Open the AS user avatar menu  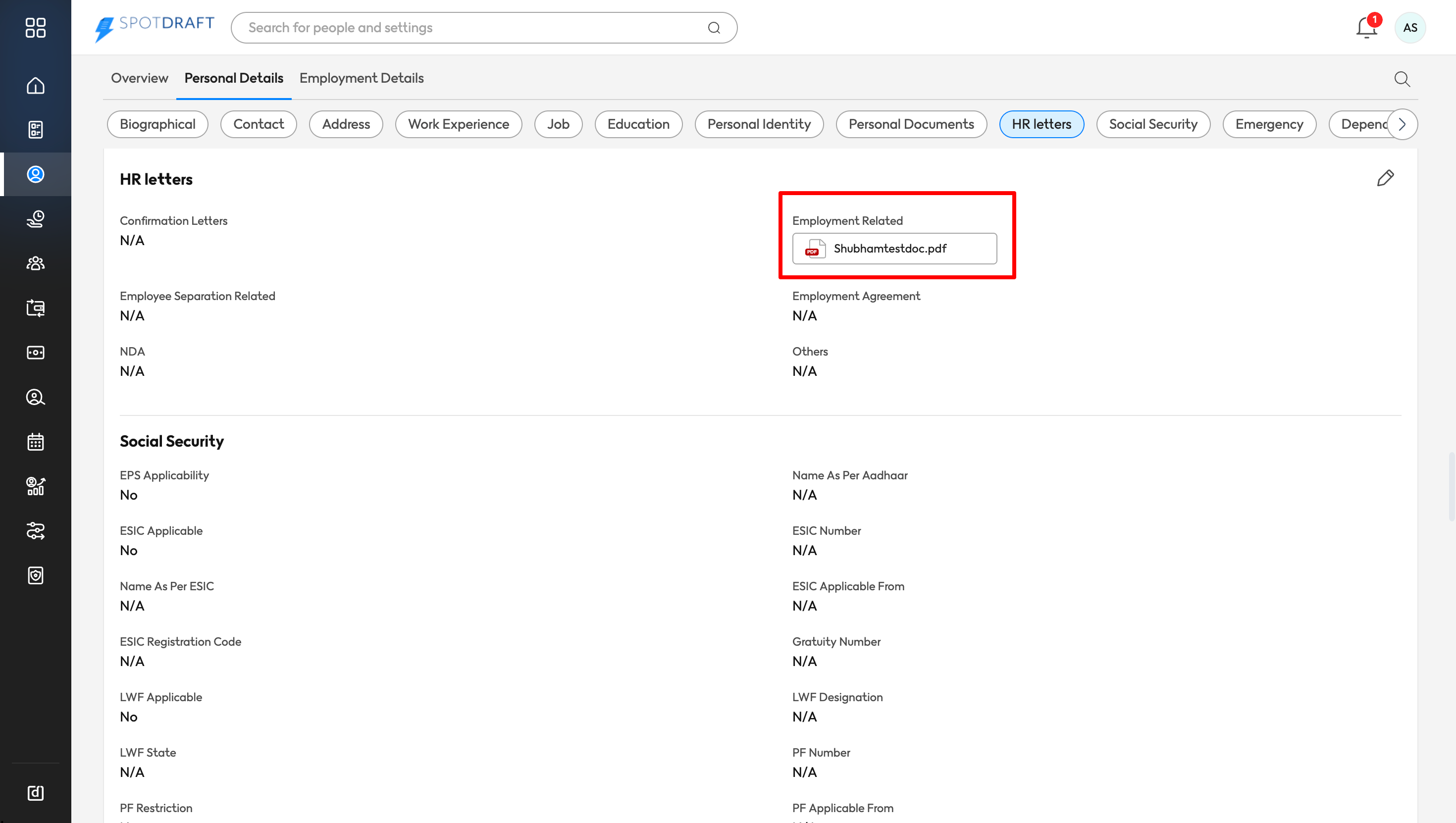tap(1409, 28)
